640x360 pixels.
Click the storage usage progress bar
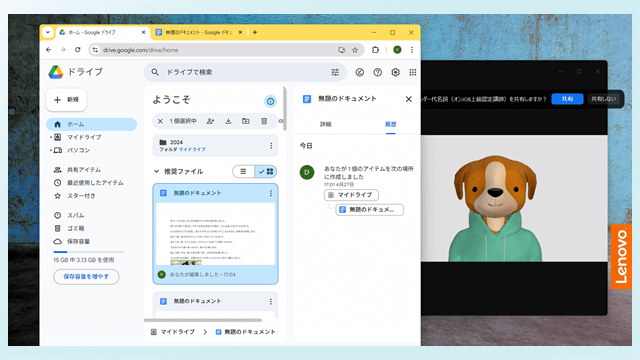pyautogui.click(x=89, y=252)
